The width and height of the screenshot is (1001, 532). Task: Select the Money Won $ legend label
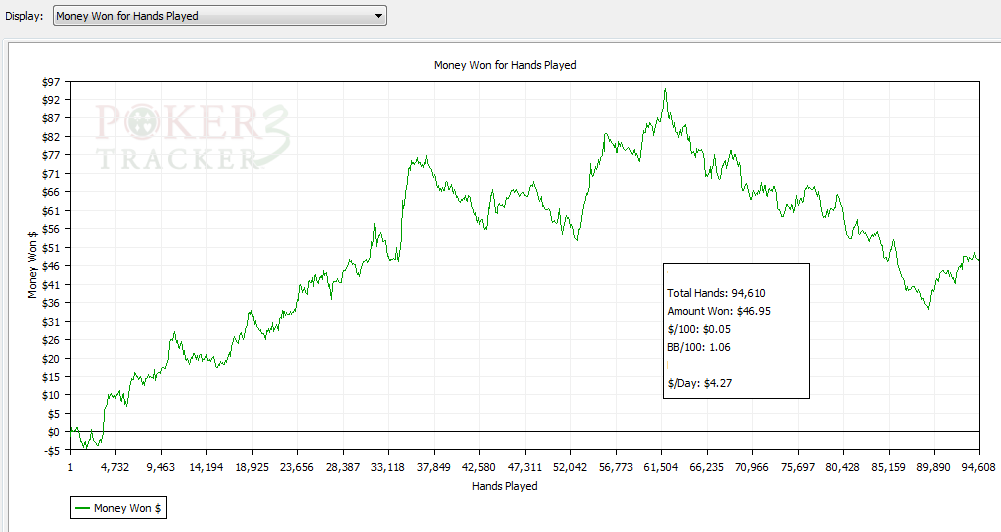tap(121, 509)
